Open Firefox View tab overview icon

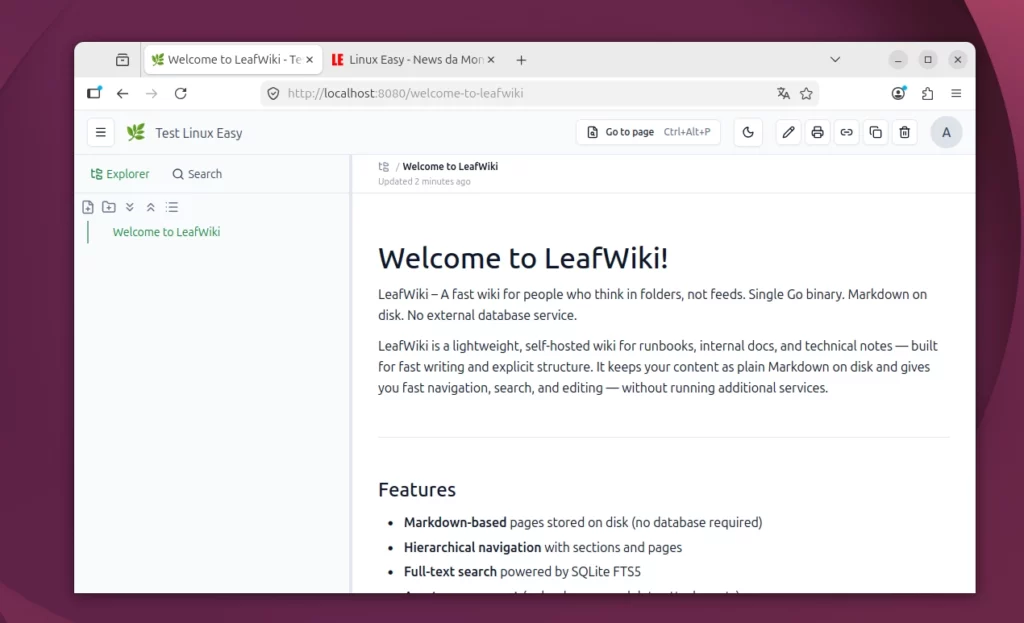(x=122, y=59)
